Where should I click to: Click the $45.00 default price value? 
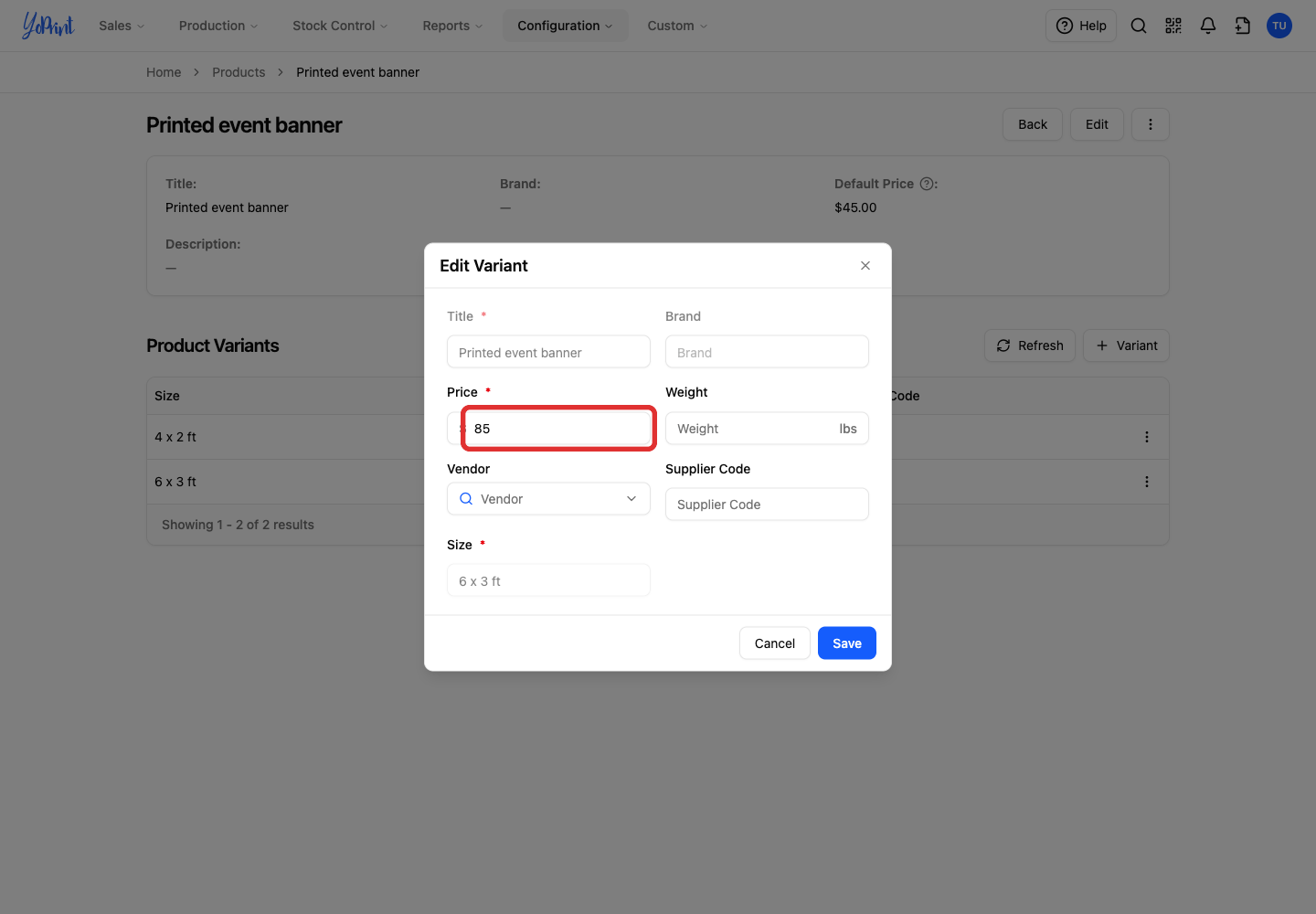tap(855, 207)
